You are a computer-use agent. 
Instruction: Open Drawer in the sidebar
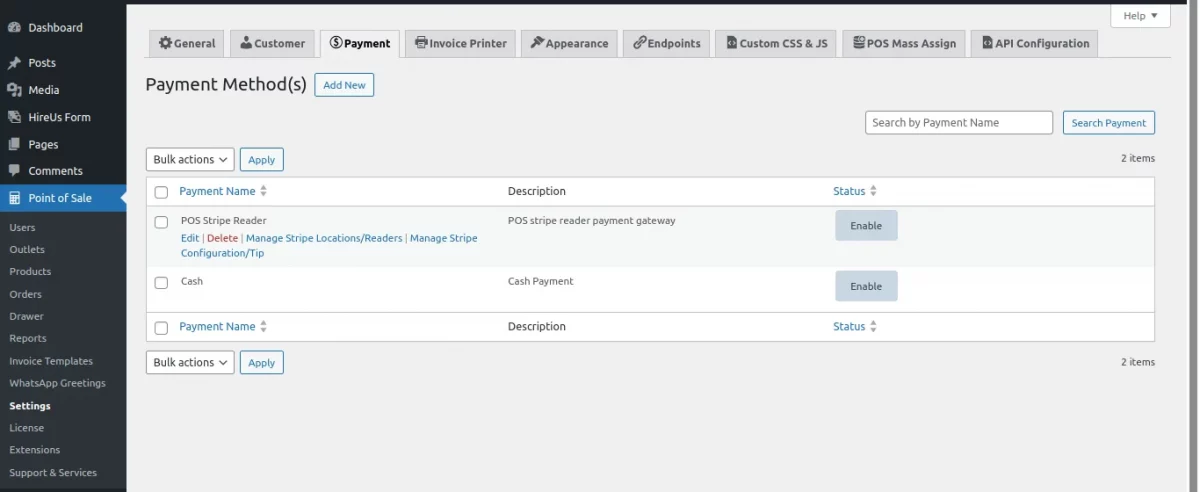tap(27, 316)
